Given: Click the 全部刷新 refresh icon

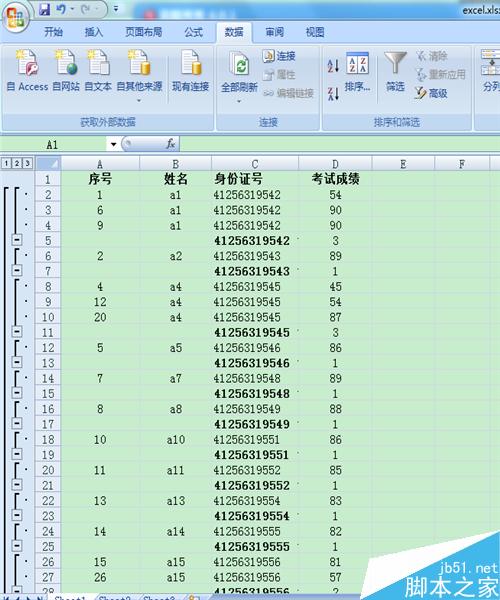Looking at the screenshot, I should pos(239,64).
